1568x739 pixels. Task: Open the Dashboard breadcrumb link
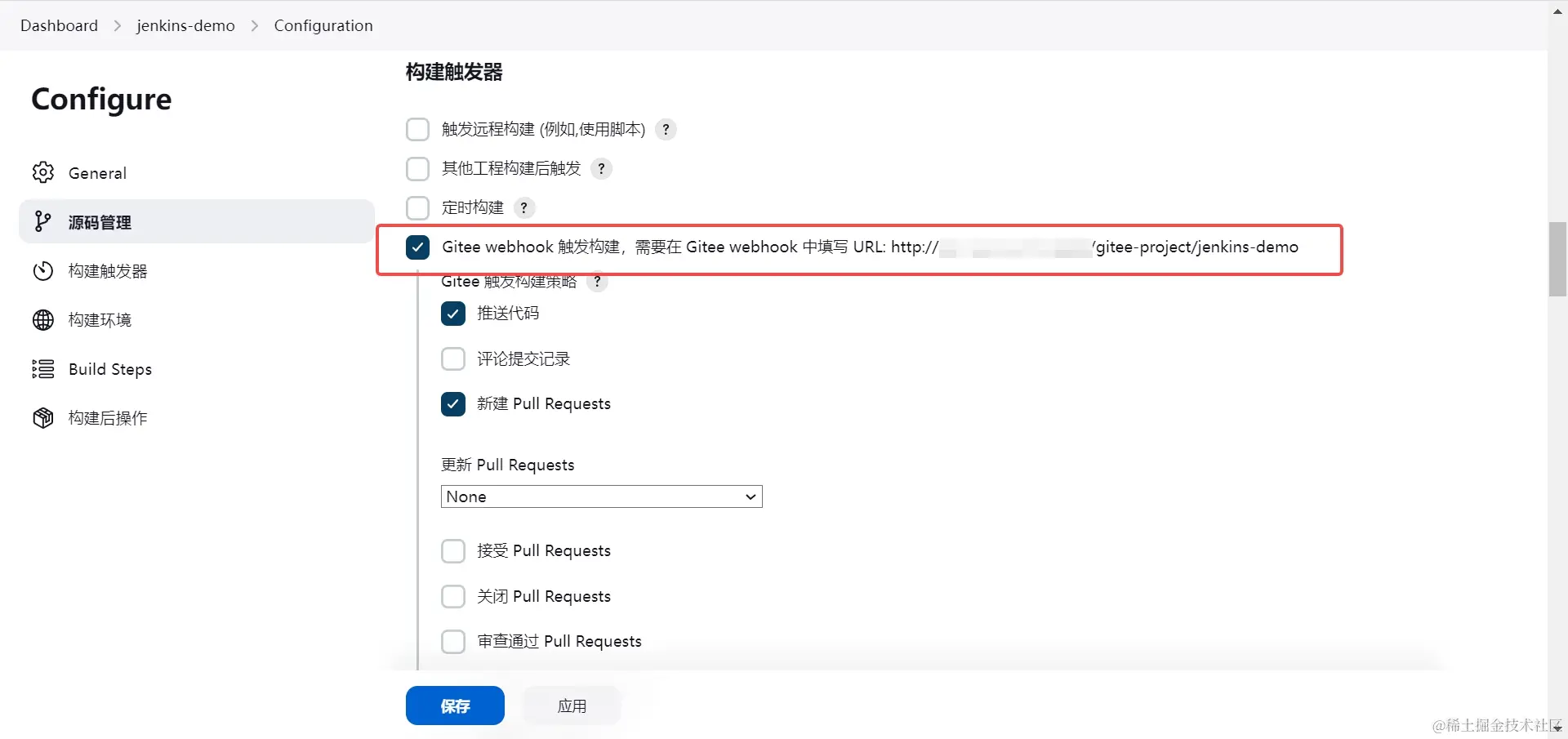coord(58,25)
